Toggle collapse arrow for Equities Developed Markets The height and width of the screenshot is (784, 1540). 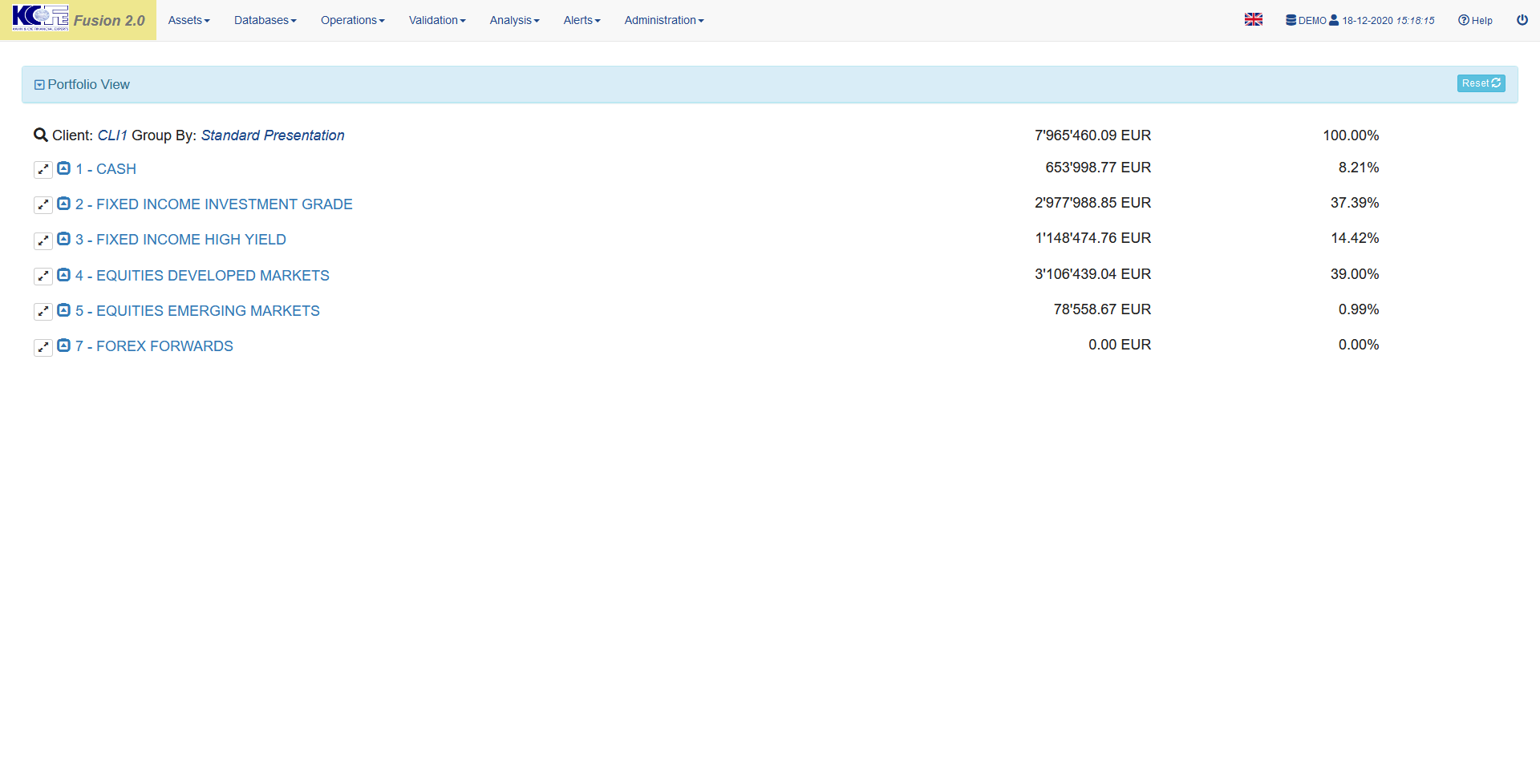(64, 275)
